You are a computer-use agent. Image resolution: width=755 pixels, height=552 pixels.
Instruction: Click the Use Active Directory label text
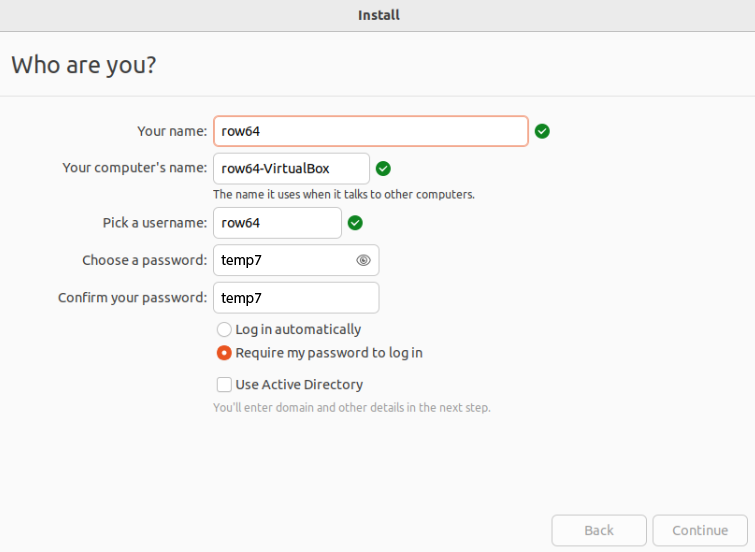tap(299, 385)
